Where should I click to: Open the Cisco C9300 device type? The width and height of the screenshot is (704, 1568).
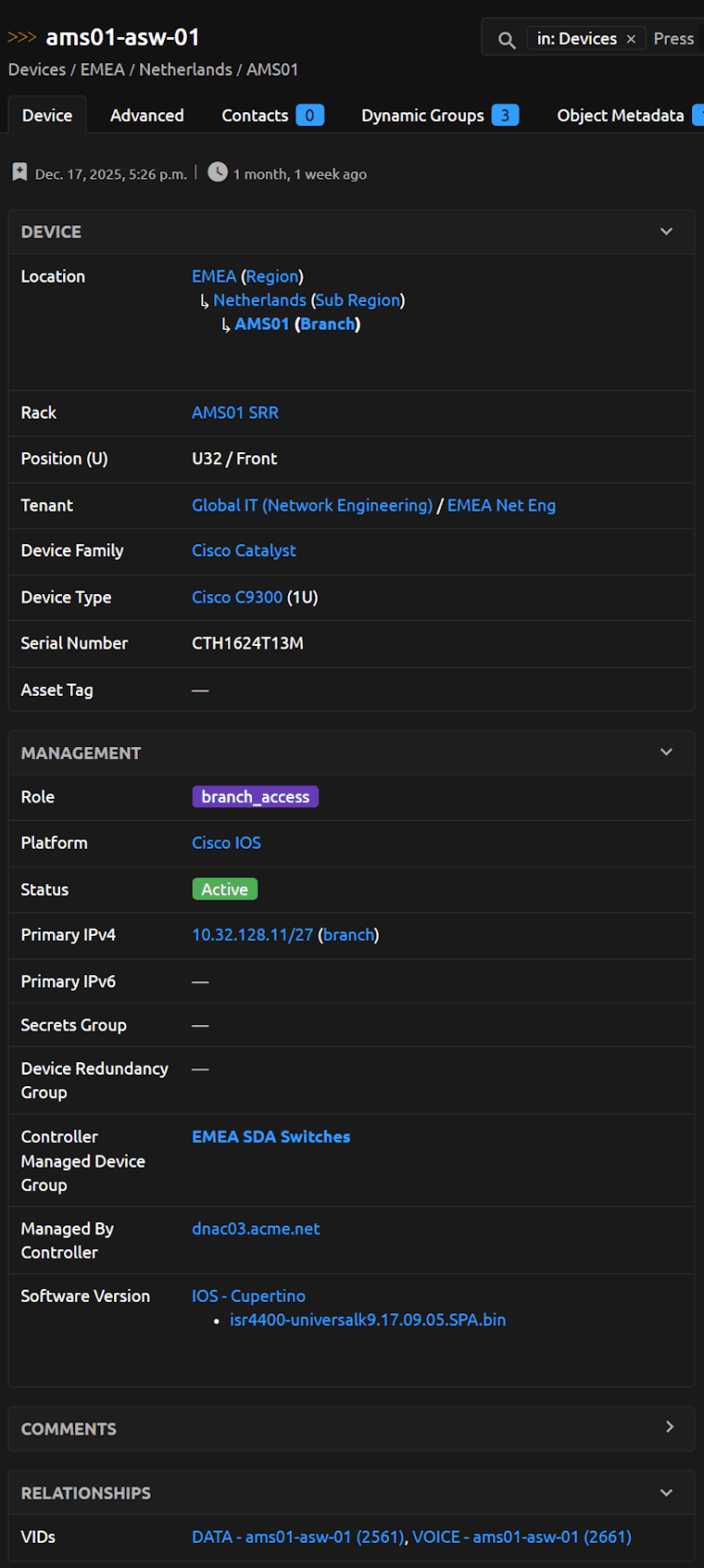[x=237, y=598]
